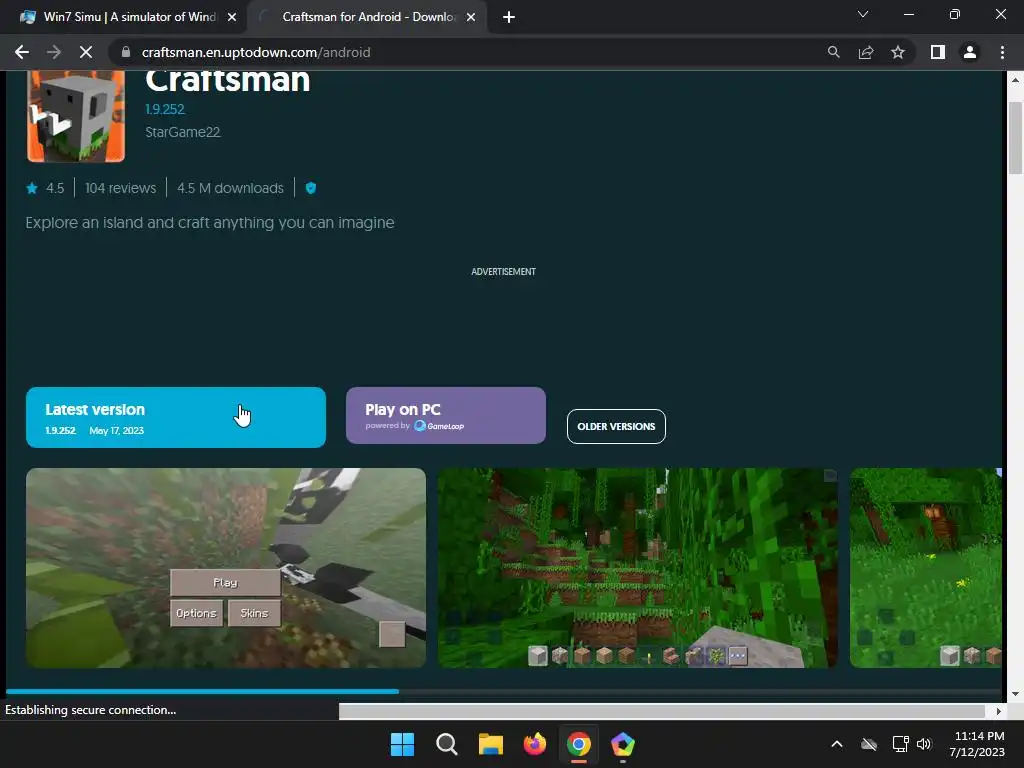Viewport: 1024px width, 768px height.
Task: Click the Craftsman app icon image
Action: (76, 116)
